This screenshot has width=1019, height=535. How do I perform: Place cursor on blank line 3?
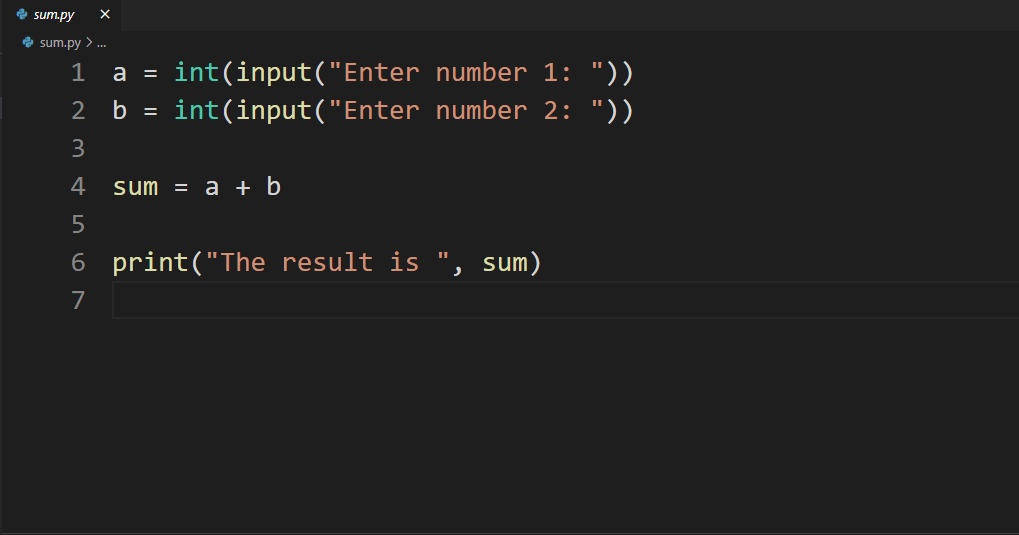565,149
